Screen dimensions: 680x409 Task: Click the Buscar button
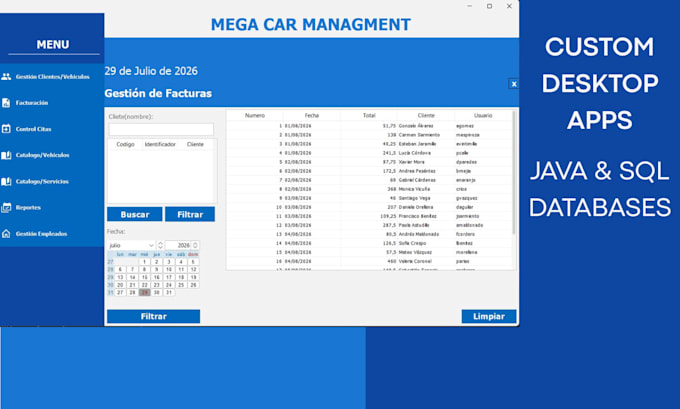(x=135, y=214)
